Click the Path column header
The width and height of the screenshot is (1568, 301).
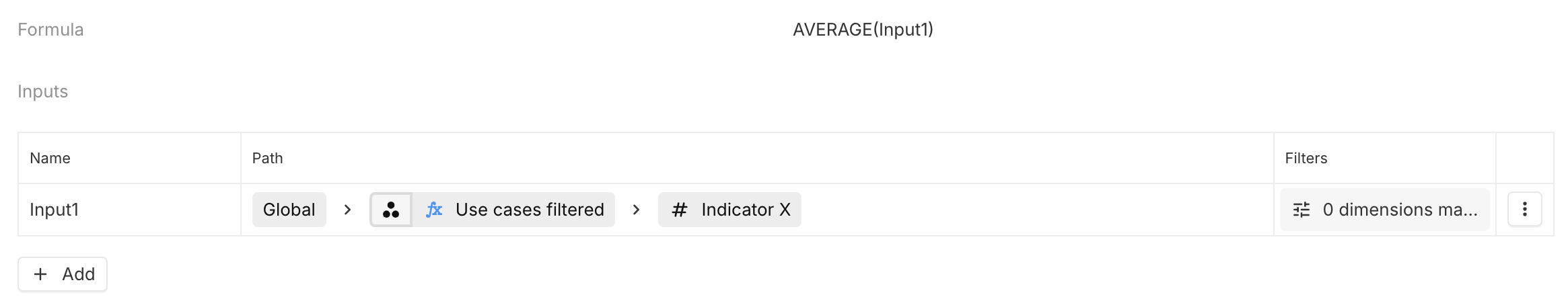(x=267, y=159)
